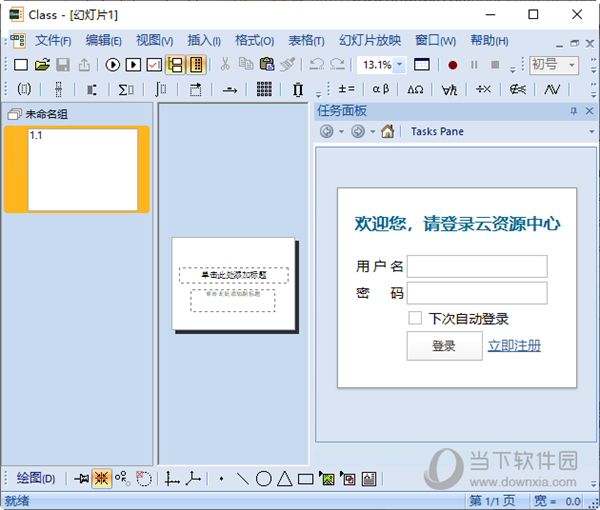Screen dimensions: 600x510
Task: Select slide 1.1 thumbnail
Action: [83, 169]
